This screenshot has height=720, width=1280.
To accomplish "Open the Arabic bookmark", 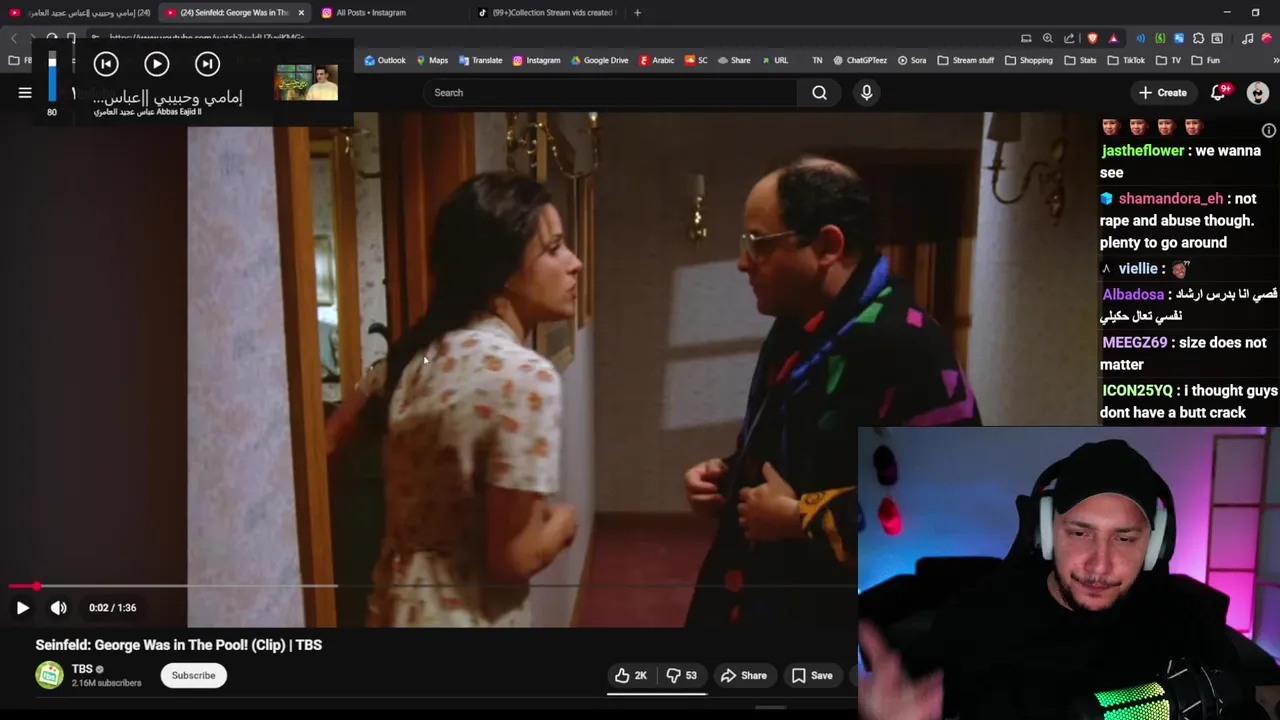I will pos(656,60).
